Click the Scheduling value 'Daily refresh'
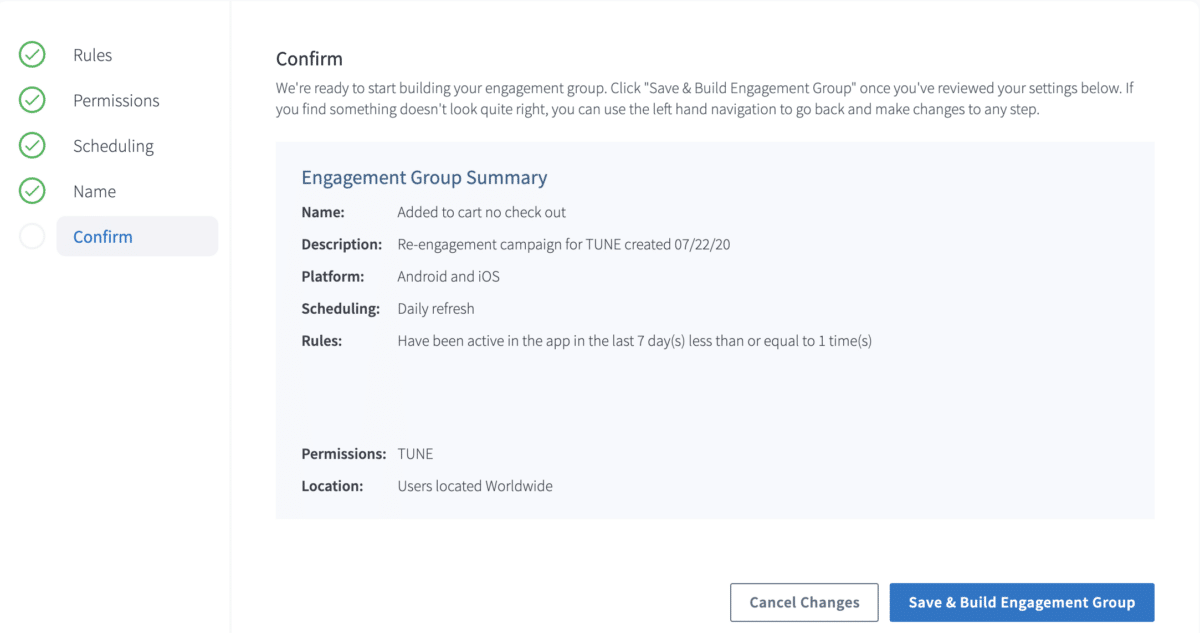The image size is (1200, 633). [436, 308]
